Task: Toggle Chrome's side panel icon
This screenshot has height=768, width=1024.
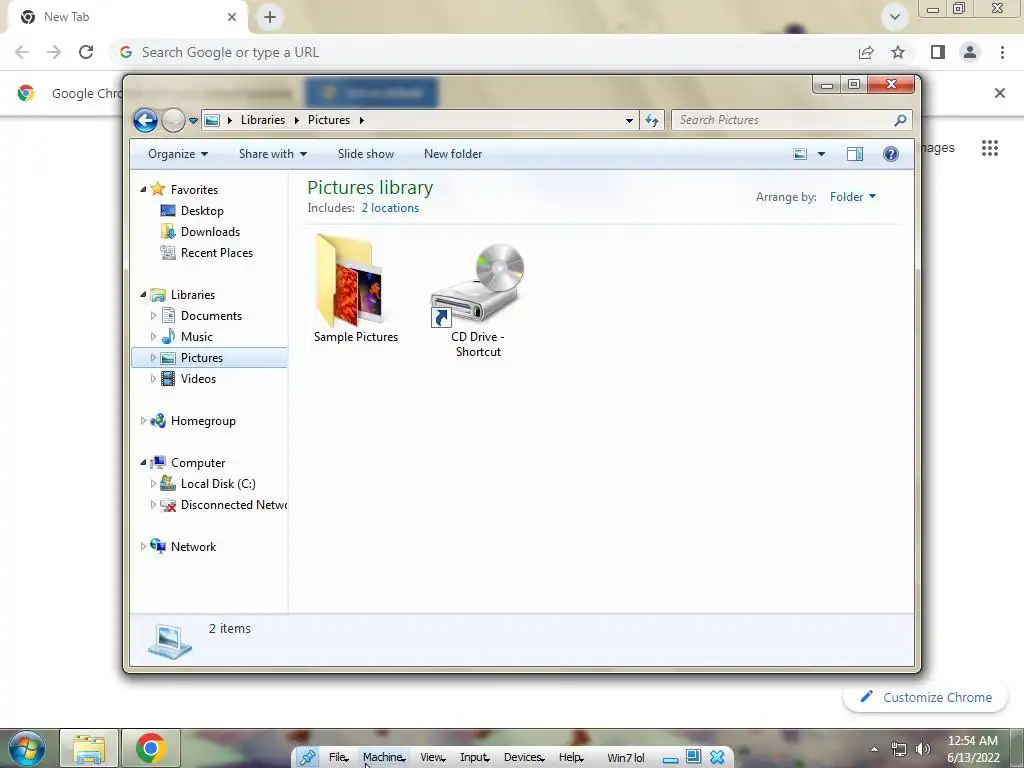Action: click(x=938, y=52)
